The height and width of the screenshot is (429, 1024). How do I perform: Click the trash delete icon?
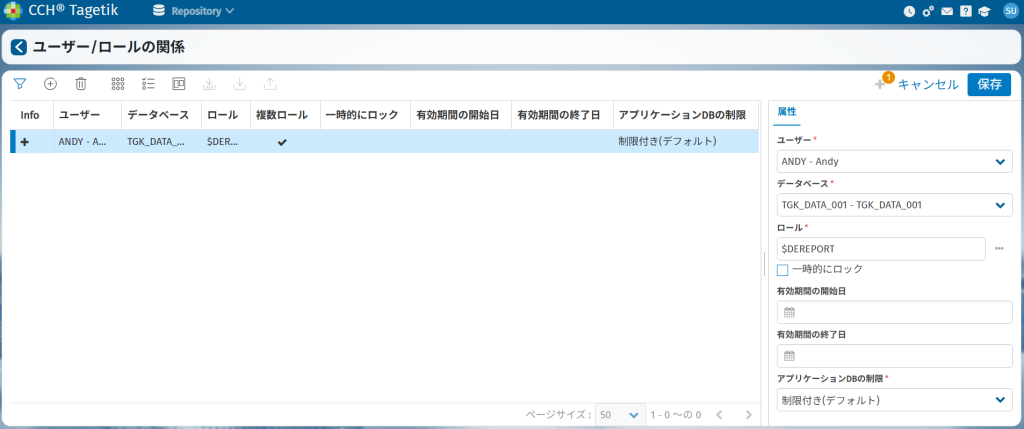(81, 85)
